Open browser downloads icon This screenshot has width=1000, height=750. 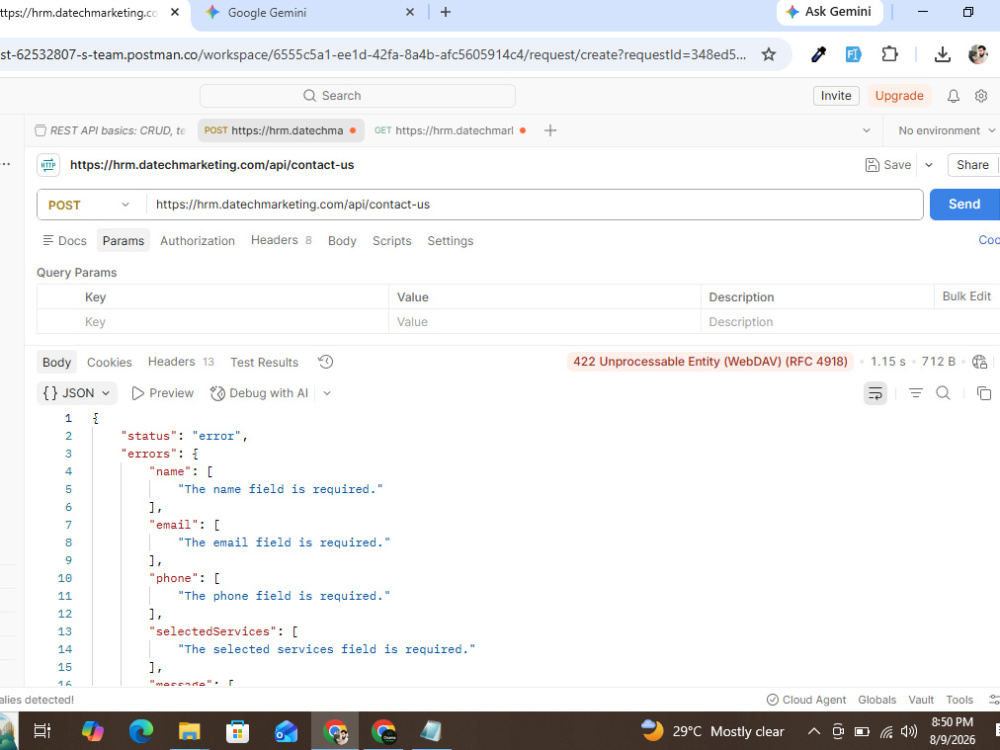[x=942, y=55]
